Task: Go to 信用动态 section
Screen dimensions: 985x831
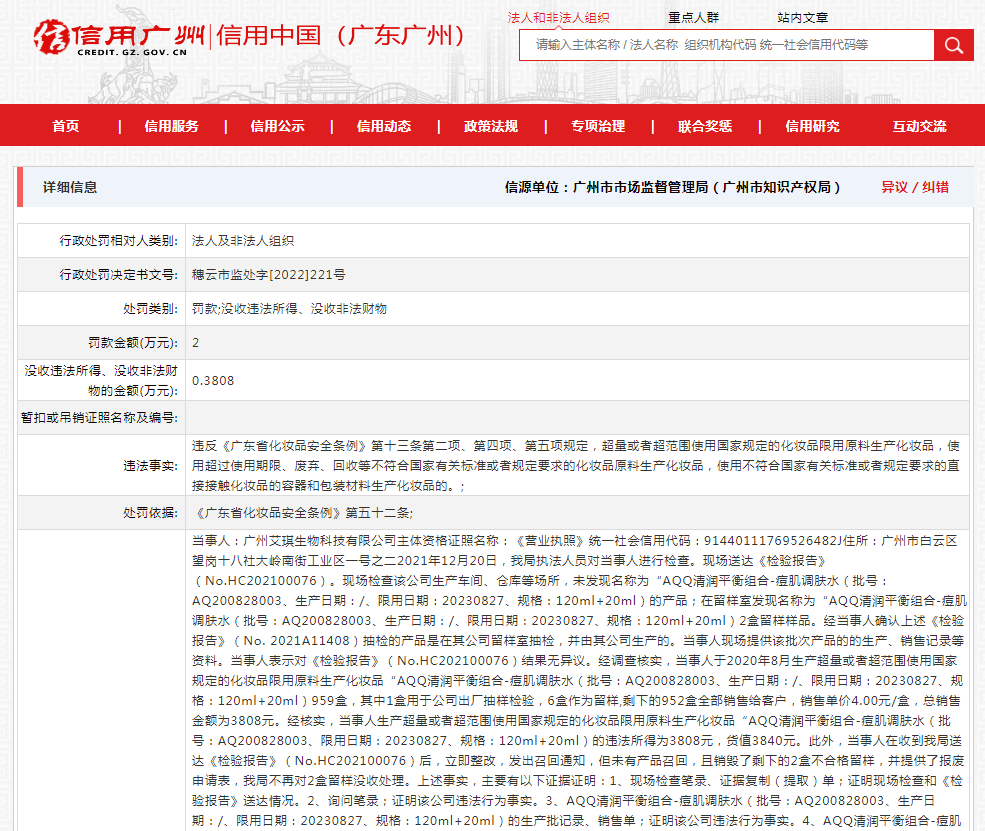Action: coord(384,126)
